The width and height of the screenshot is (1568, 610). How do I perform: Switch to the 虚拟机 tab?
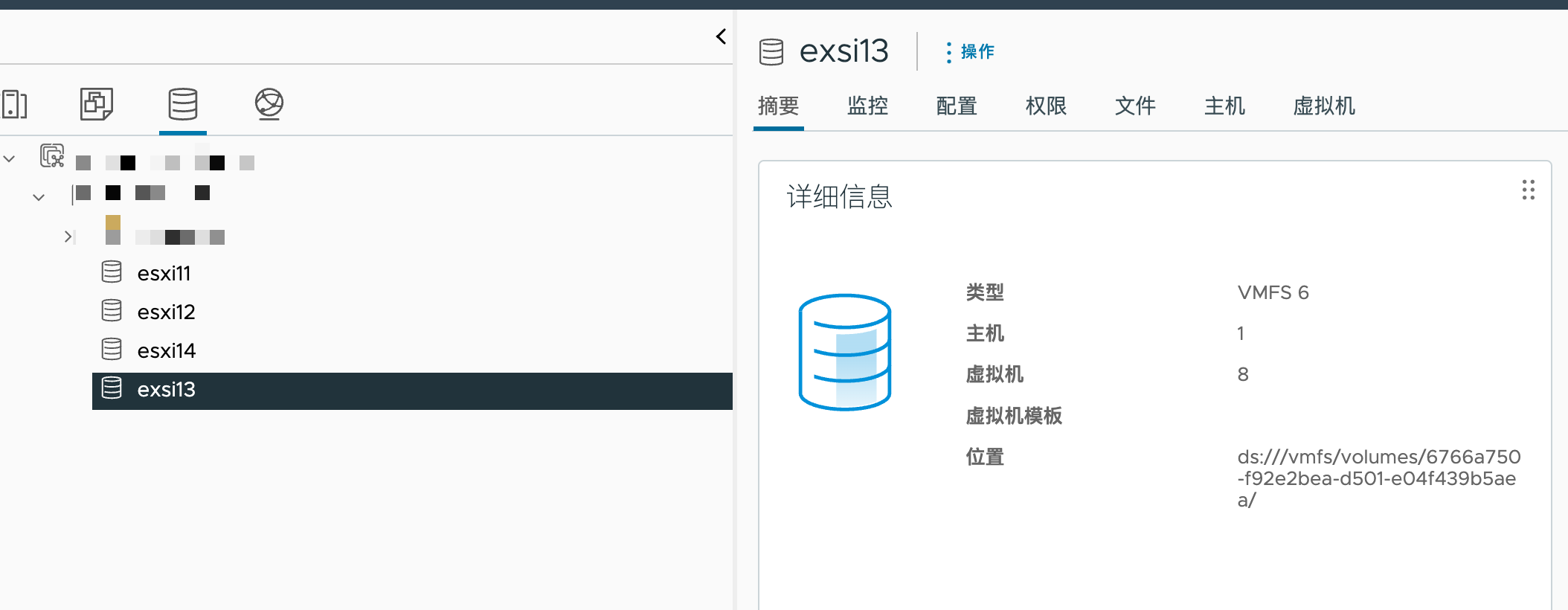click(x=1324, y=106)
